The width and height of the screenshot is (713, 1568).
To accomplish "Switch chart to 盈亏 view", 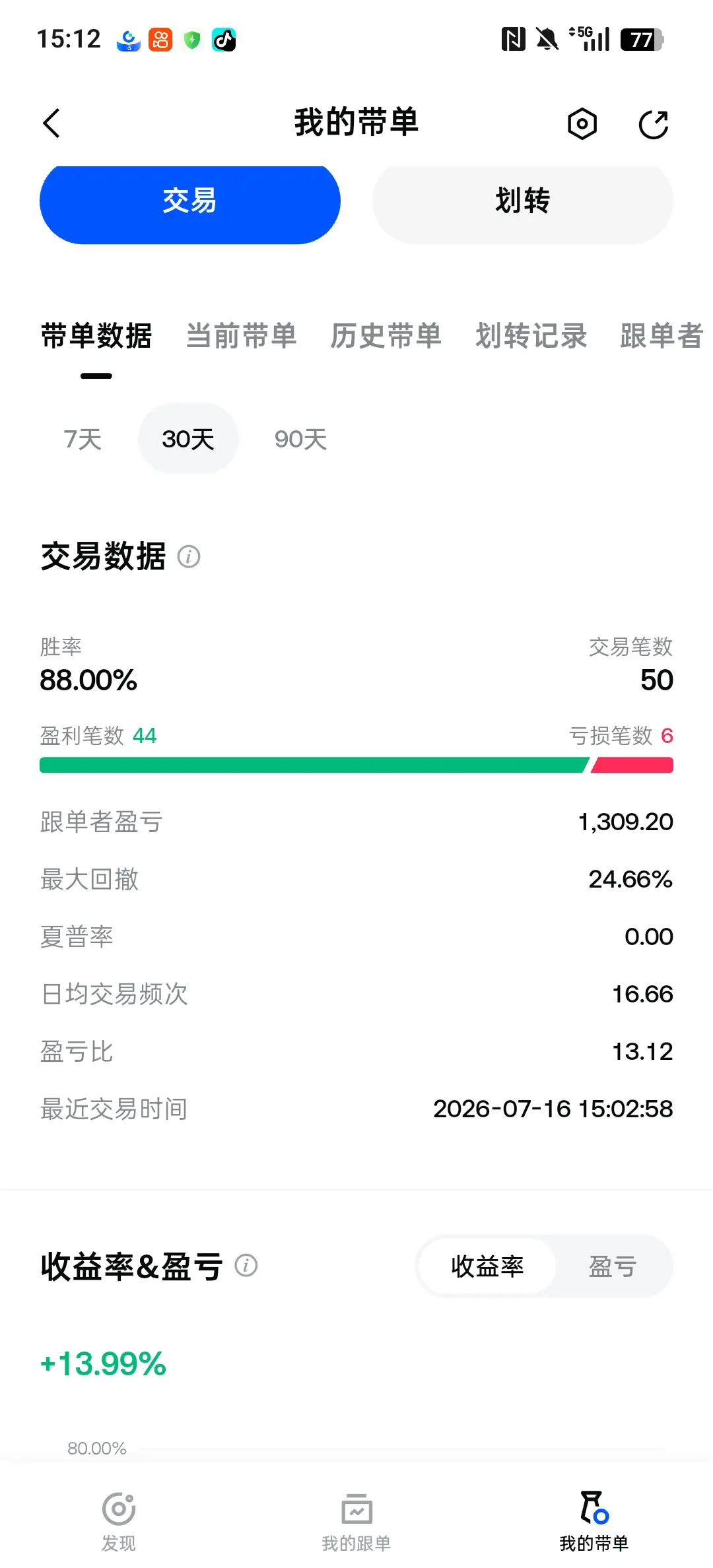I will click(613, 1266).
